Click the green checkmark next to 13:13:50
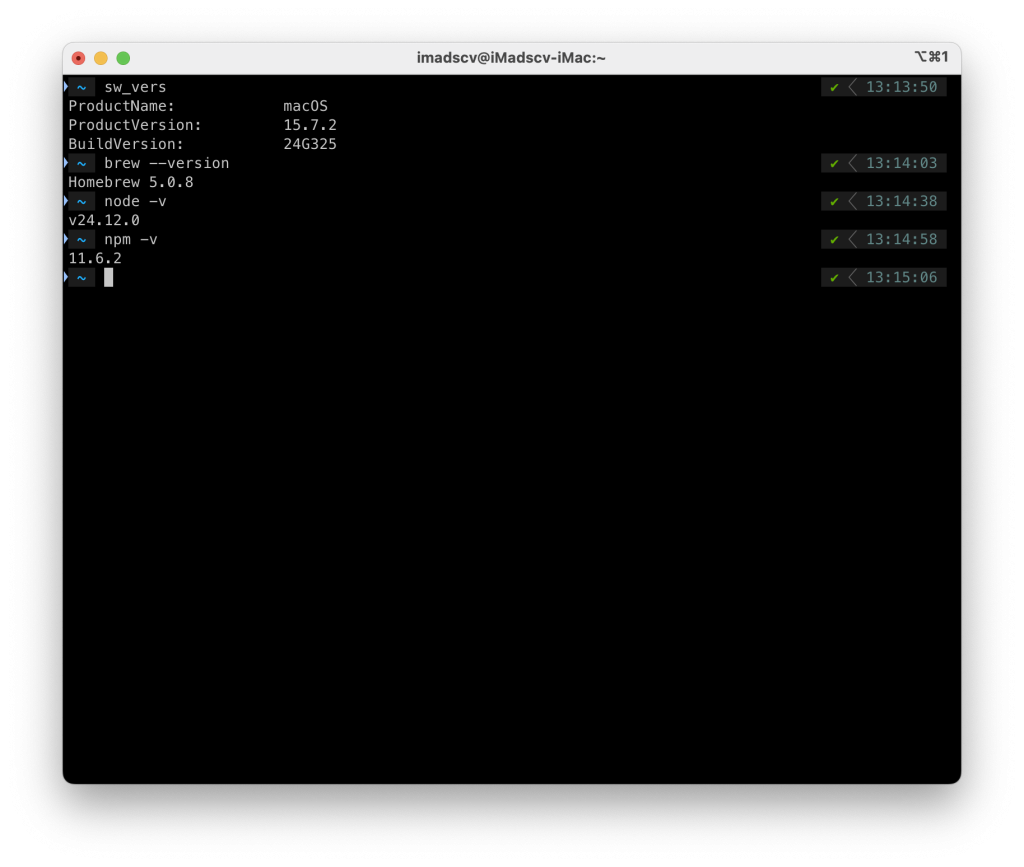 click(834, 87)
